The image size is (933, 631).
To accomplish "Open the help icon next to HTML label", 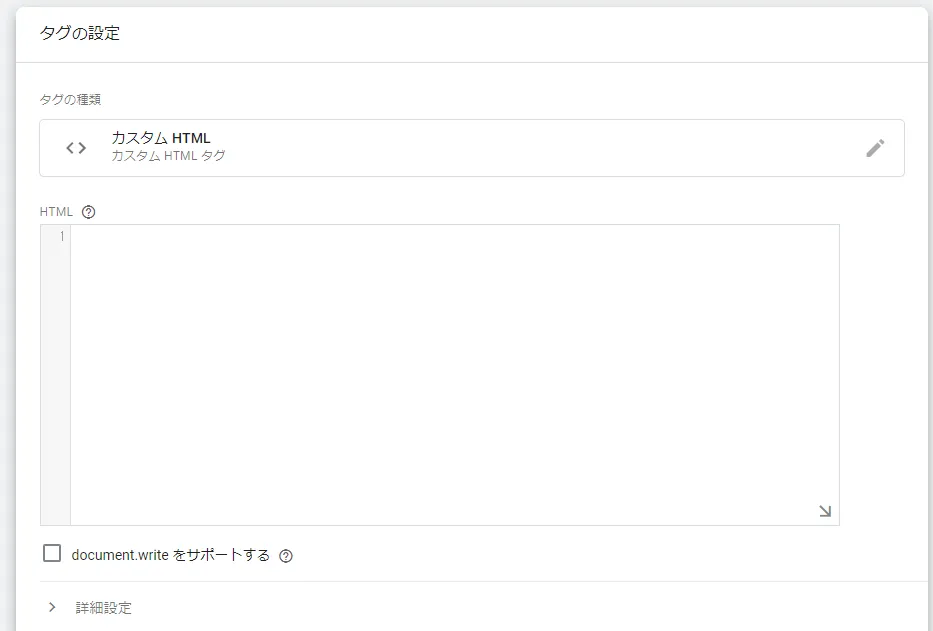I will (x=88, y=212).
